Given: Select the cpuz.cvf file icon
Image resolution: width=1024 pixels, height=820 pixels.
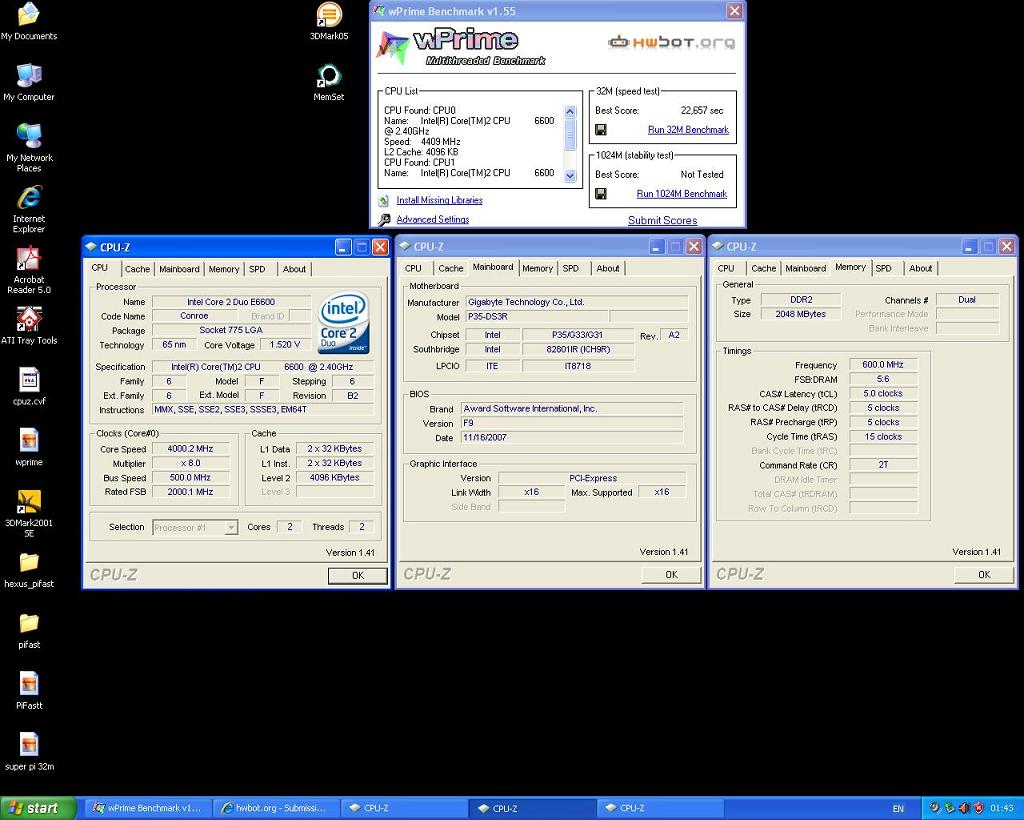Looking at the screenshot, I should point(29,386).
